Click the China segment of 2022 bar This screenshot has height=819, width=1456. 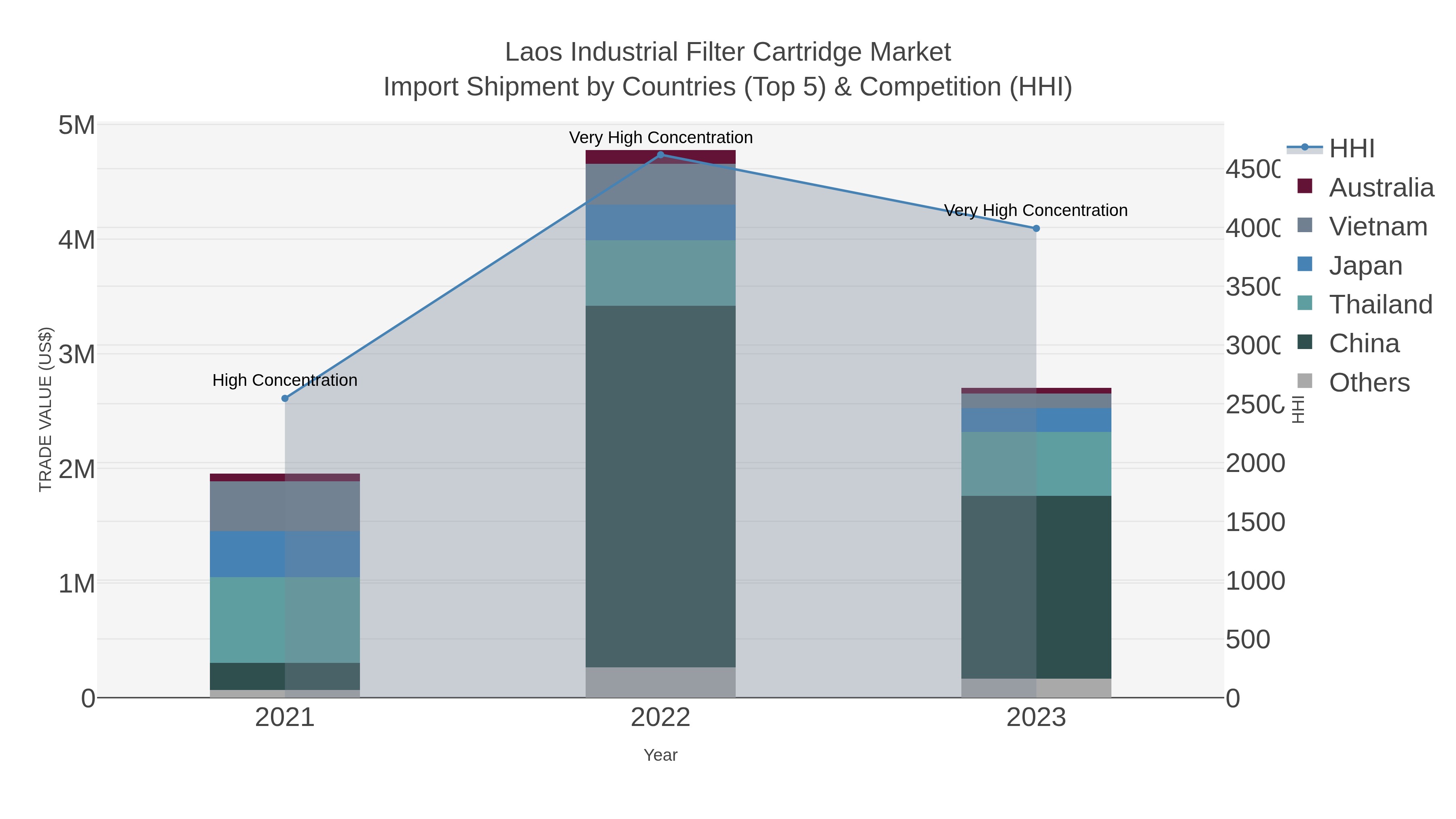point(661,487)
